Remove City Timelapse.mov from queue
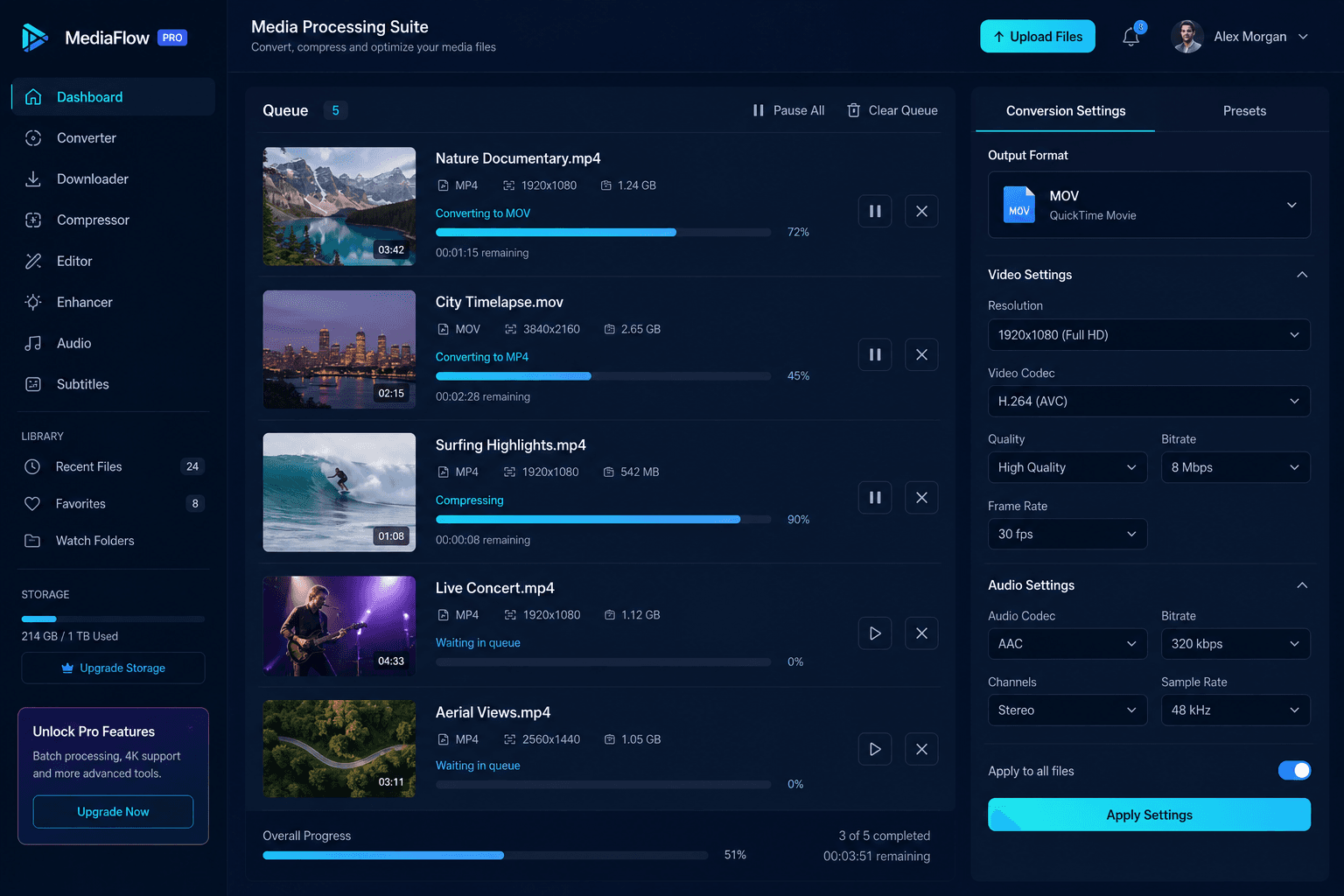 [x=921, y=354]
